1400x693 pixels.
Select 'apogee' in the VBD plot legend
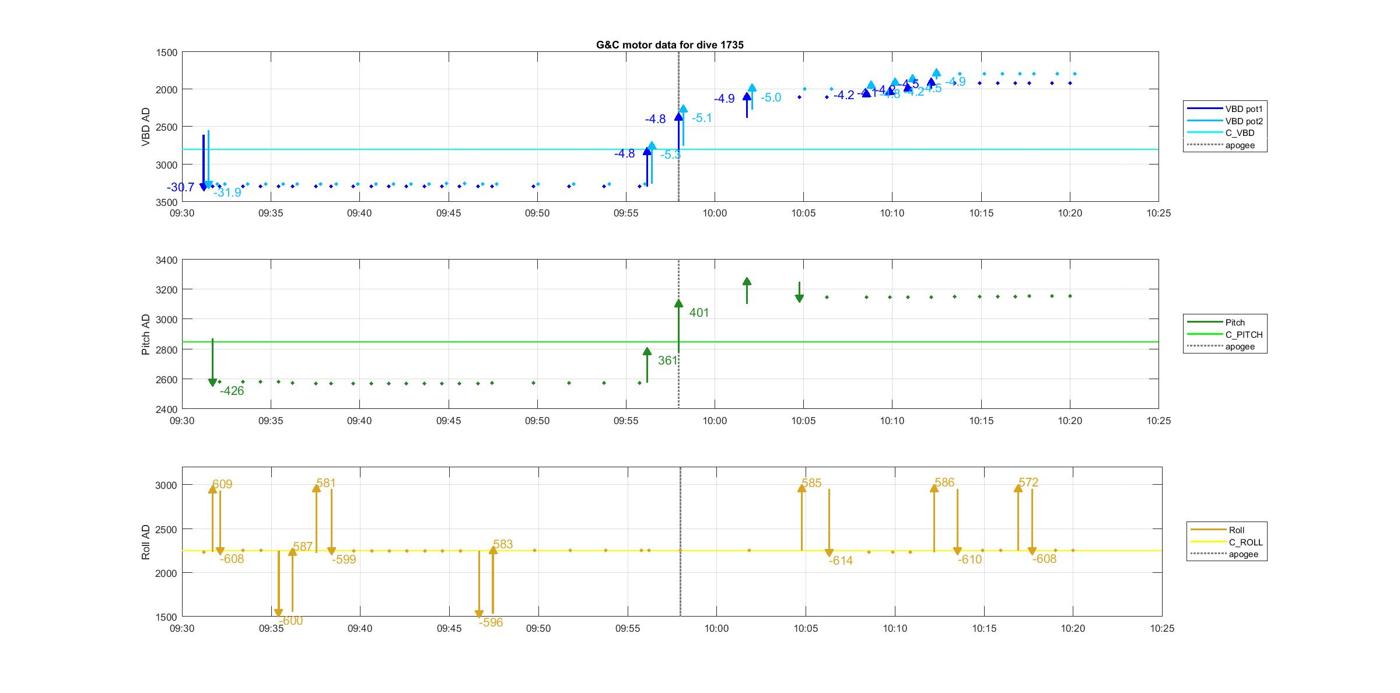click(x=1219, y=145)
